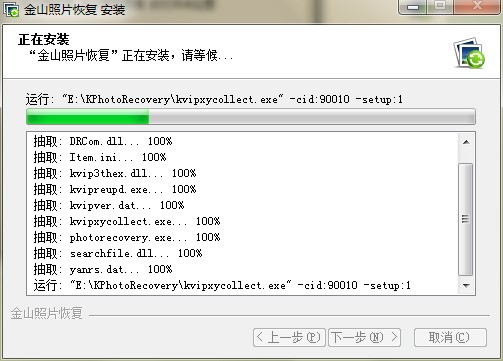Click the 取消(C) cancel button
The image size is (503, 361).
tap(450, 337)
